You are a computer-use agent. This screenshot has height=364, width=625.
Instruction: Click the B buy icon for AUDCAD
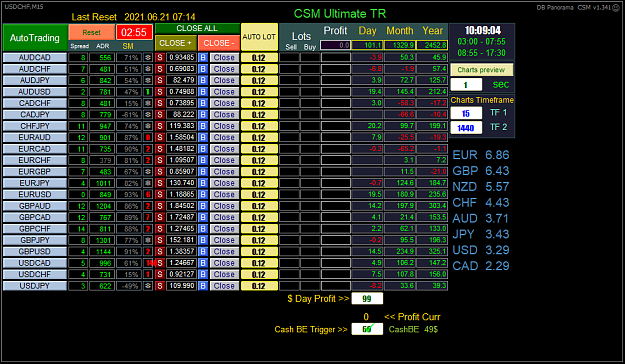[203, 57]
